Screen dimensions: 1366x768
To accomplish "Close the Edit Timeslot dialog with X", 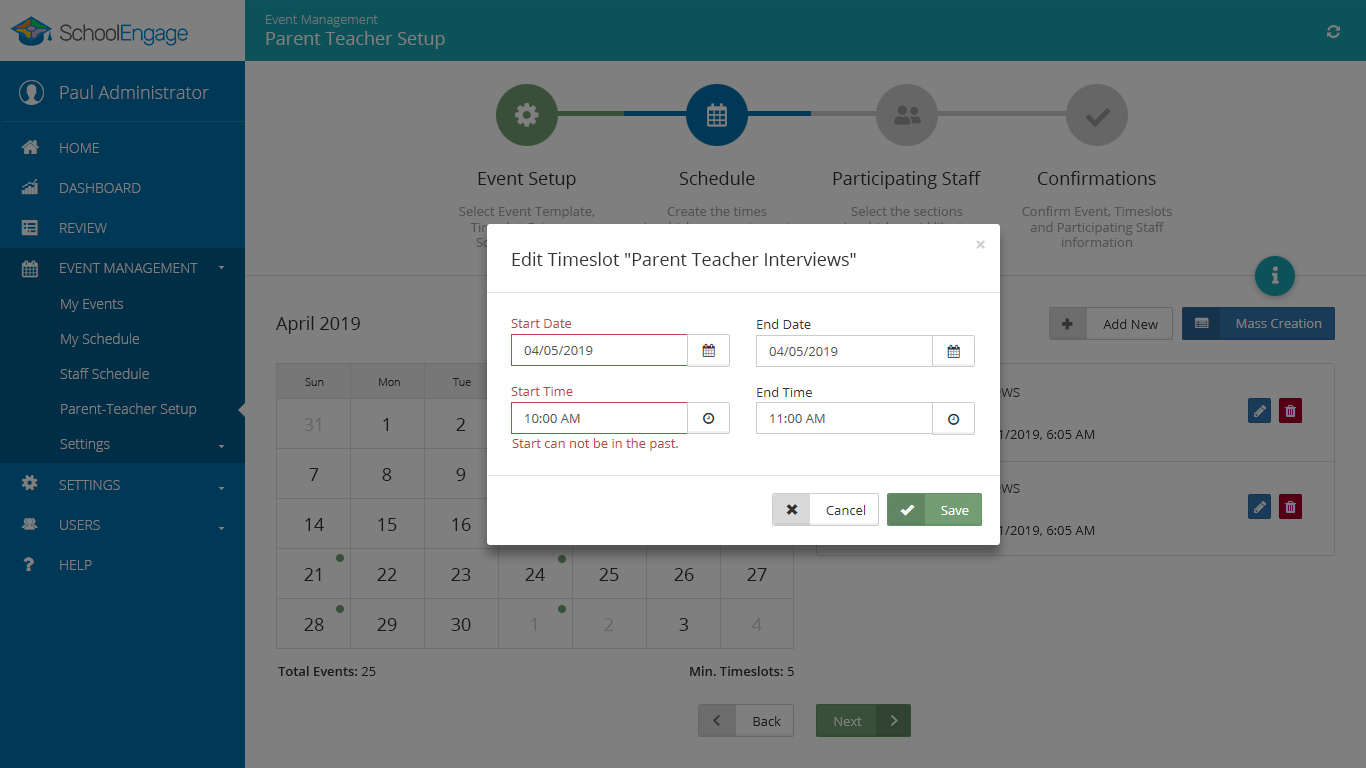I will [980, 245].
